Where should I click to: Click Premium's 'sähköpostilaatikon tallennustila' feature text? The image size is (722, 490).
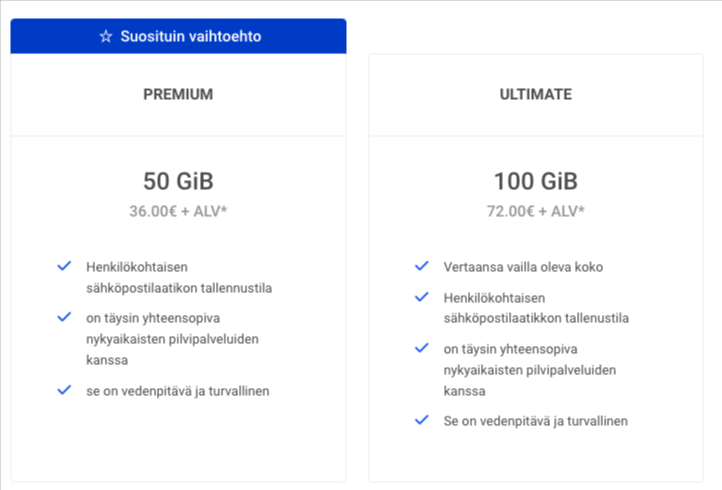coord(179,288)
